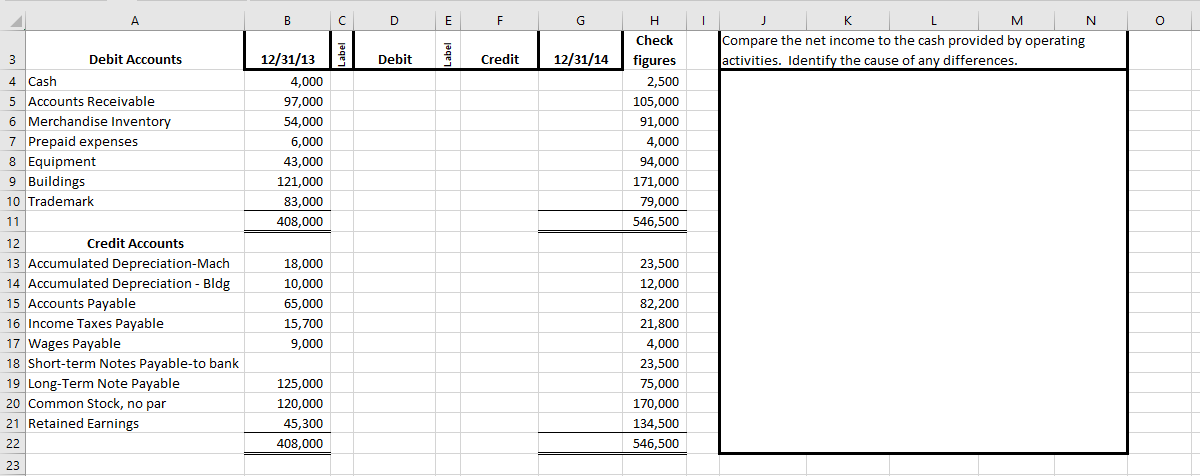Click the 'Credit Accounts' heading cell
Viewport: 1200px width, 476px height.
[135, 243]
